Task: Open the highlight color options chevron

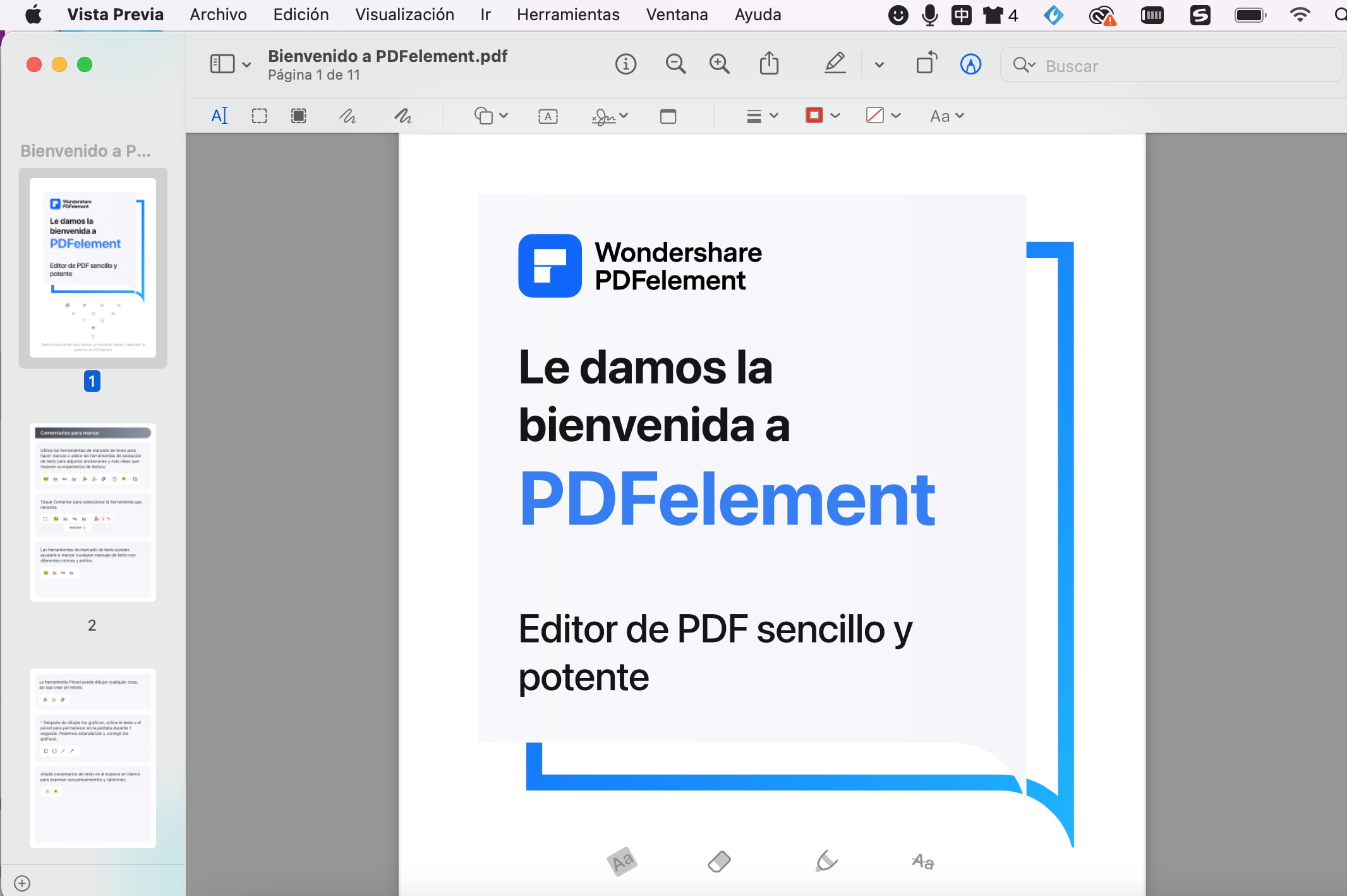Action: click(879, 64)
